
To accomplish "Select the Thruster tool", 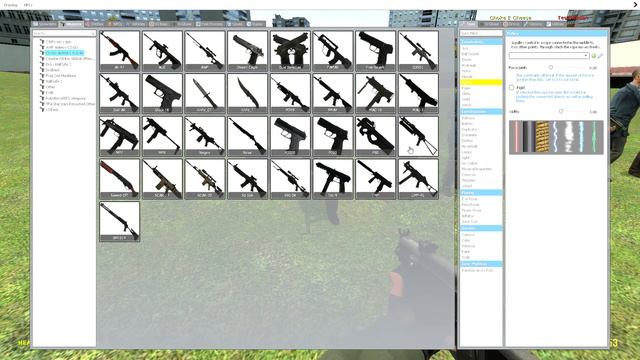I will point(468,180).
